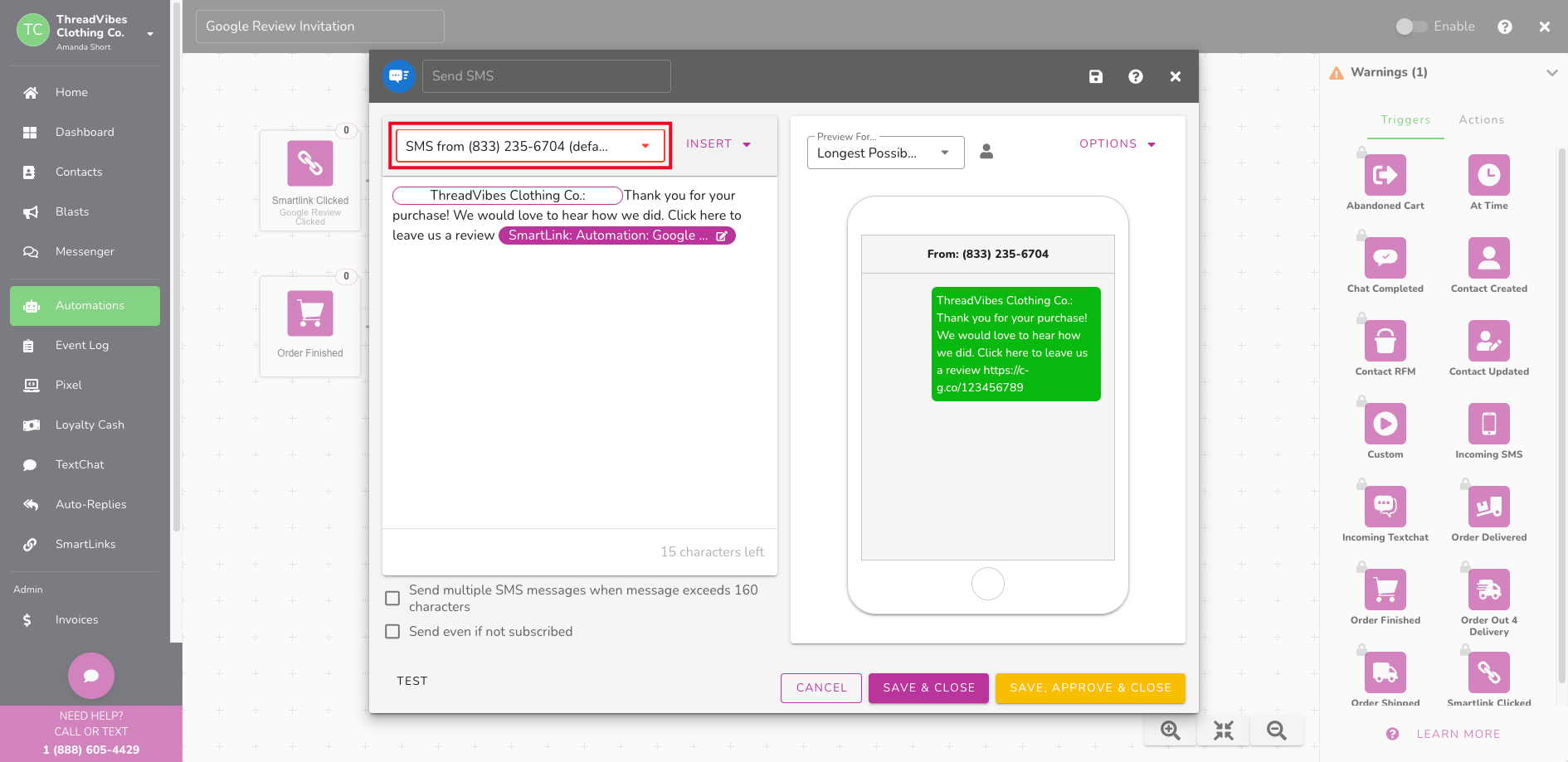
Task: Check Send even if not subscribed
Action: tap(392, 631)
